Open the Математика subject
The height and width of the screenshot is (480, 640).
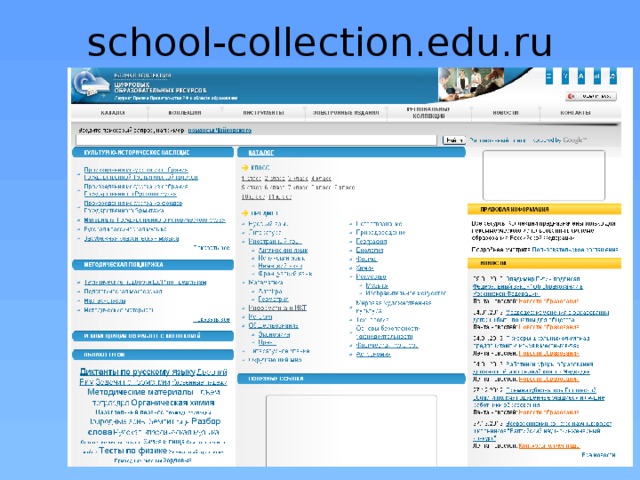tap(266, 282)
